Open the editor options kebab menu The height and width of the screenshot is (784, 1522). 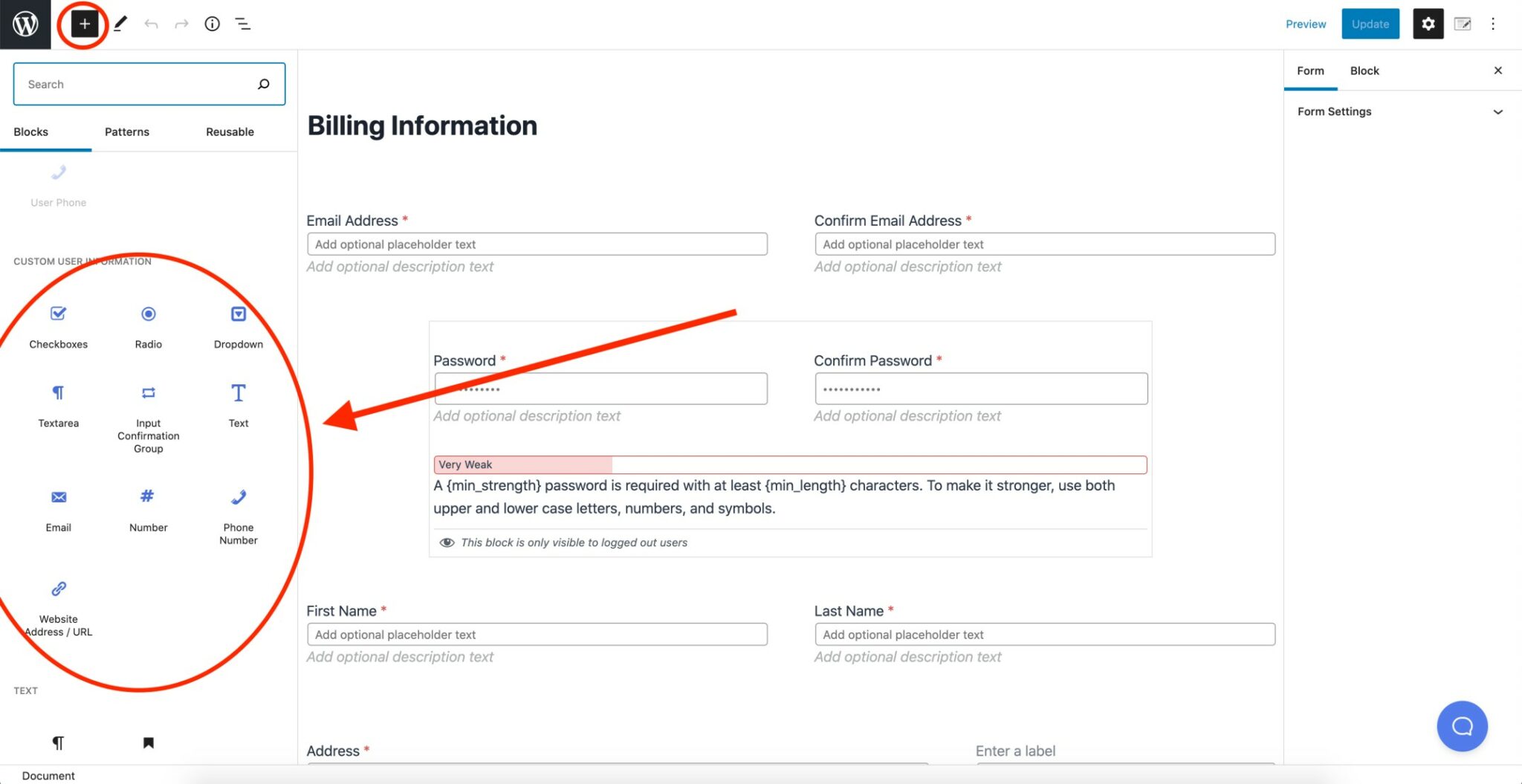[x=1494, y=24]
